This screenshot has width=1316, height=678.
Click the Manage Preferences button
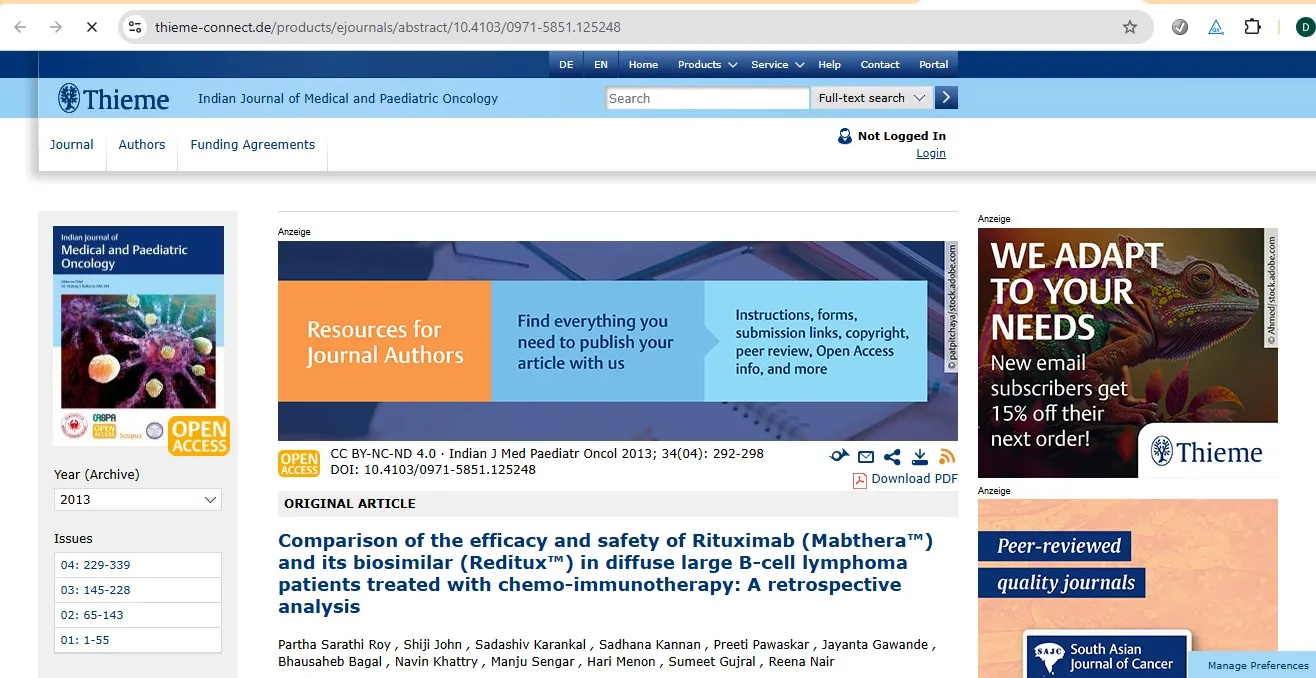click(x=1258, y=665)
